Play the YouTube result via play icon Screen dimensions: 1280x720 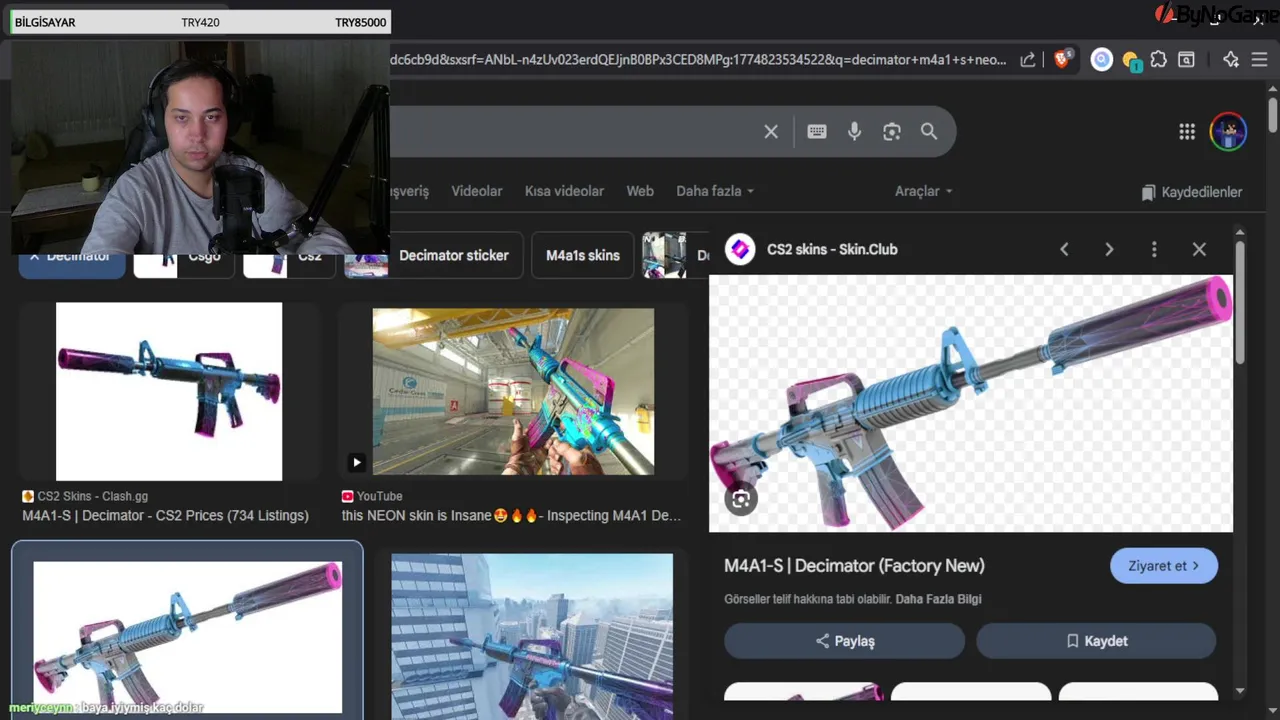tap(356, 462)
